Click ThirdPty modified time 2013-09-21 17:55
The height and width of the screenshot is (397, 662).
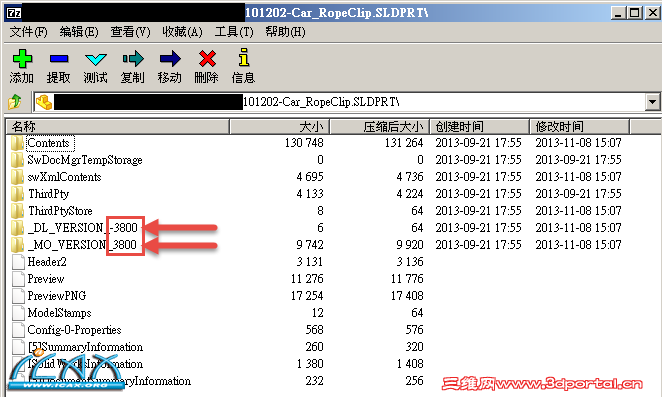(x=578, y=194)
